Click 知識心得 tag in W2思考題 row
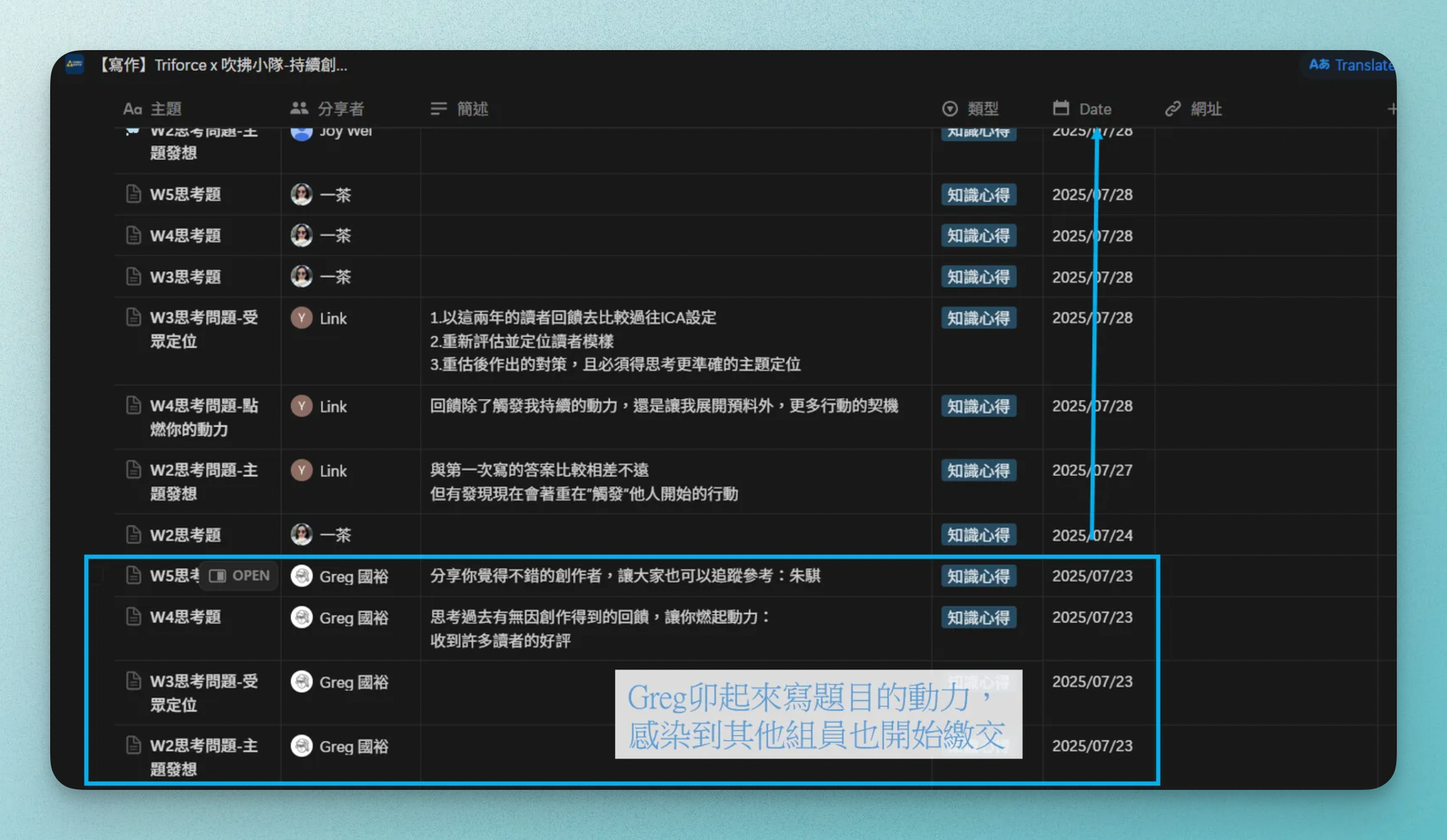Screen dimensions: 1447x840 pyautogui.click(x=978, y=535)
